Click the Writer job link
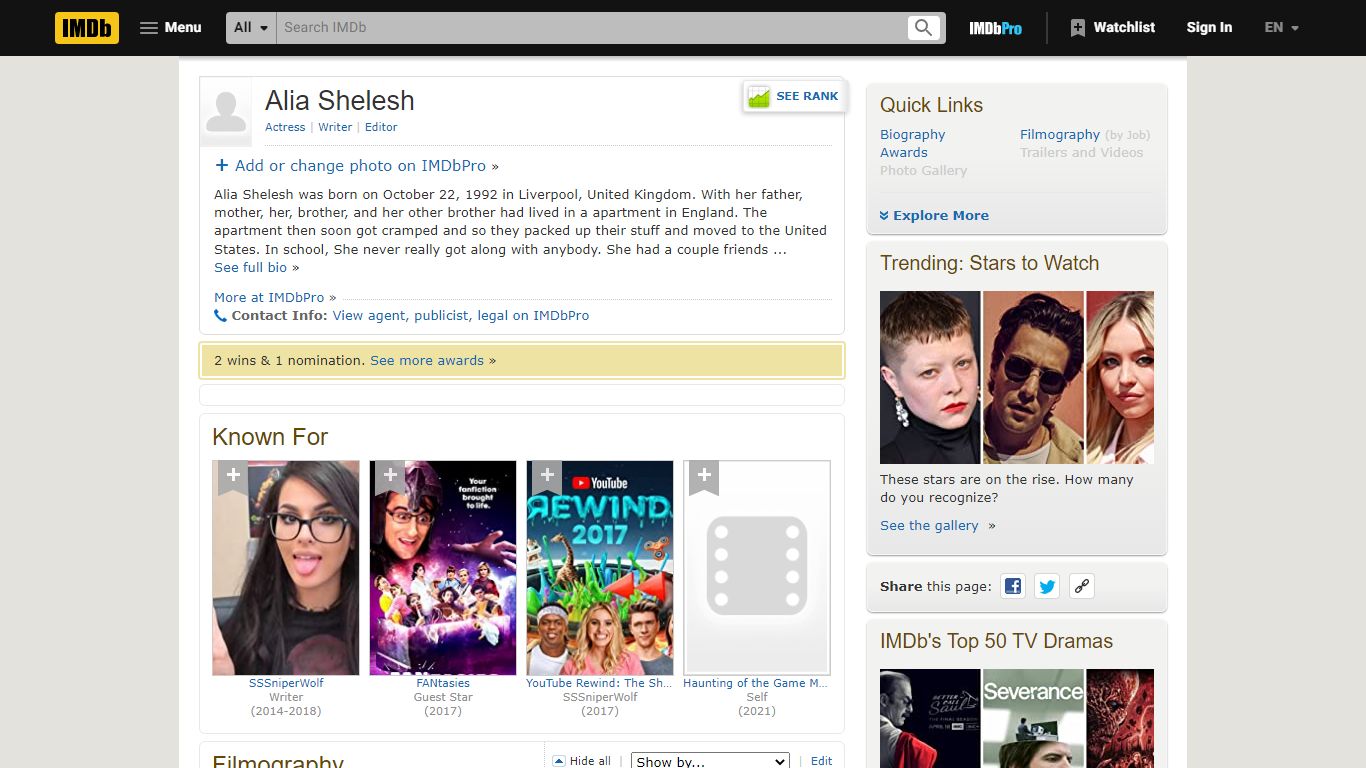Screen dimensions: 1366x768 [x=335, y=127]
